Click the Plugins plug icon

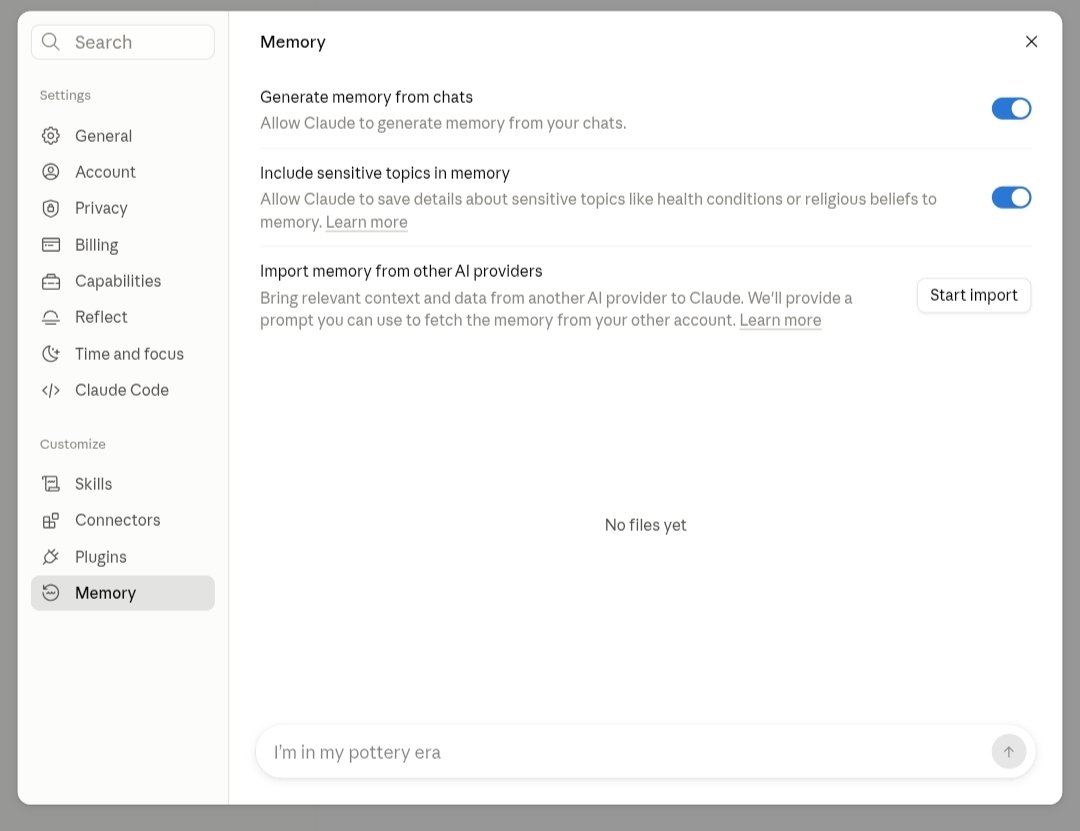click(x=50, y=556)
